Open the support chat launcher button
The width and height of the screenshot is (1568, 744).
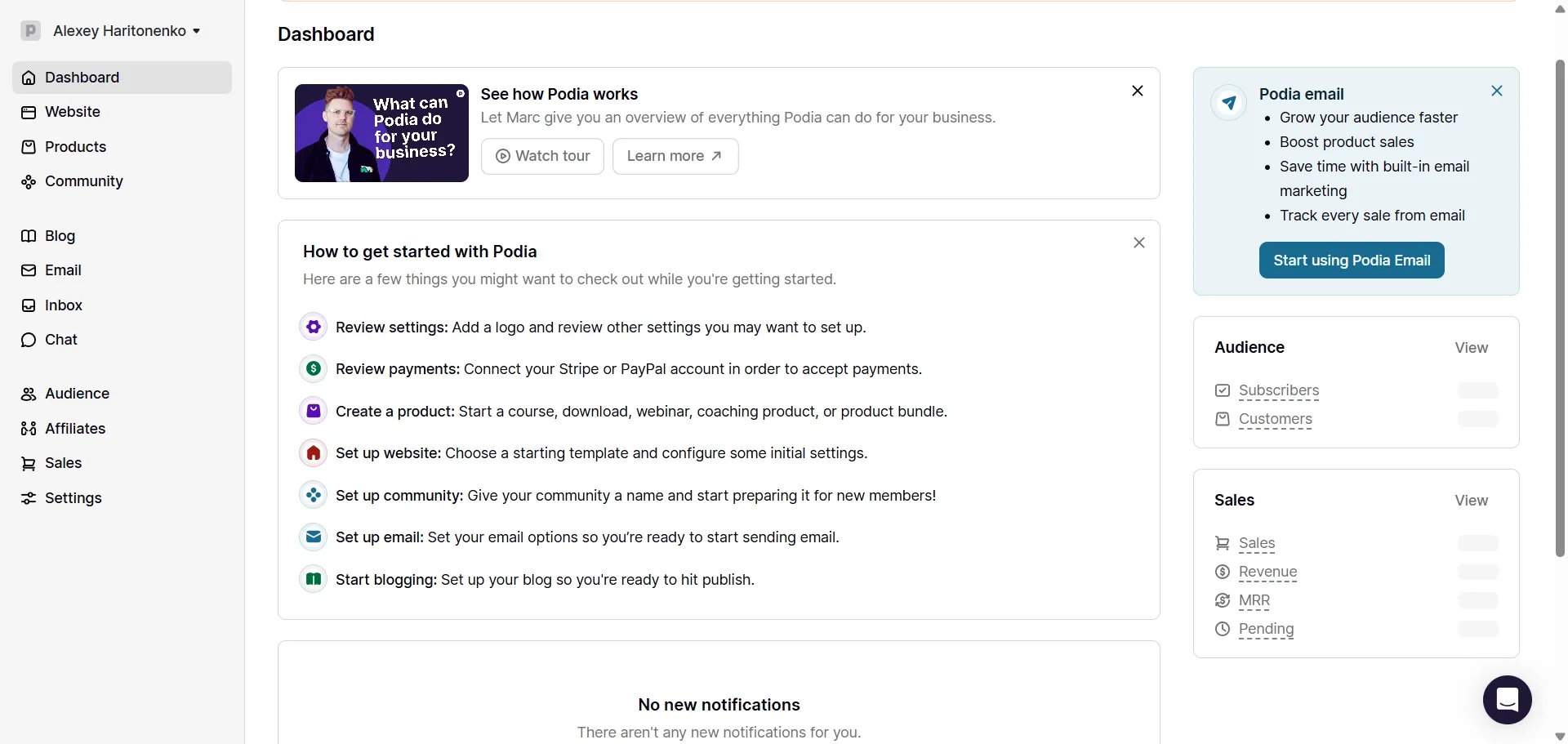(x=1508, y=700)
